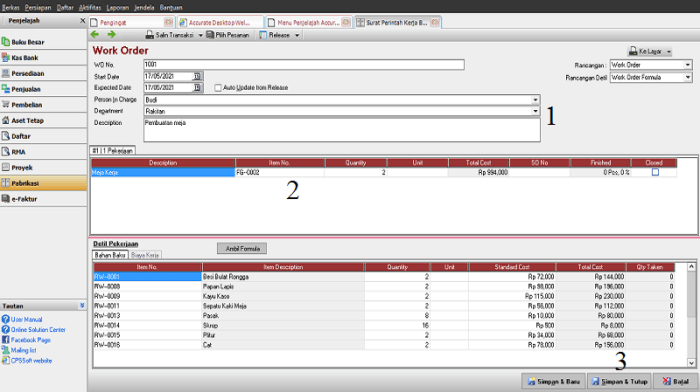Image resolution: width=700 pixels, height=392 pixels.
Task: Click Simpan & Baru button
Action: click(x=554, y=381)
